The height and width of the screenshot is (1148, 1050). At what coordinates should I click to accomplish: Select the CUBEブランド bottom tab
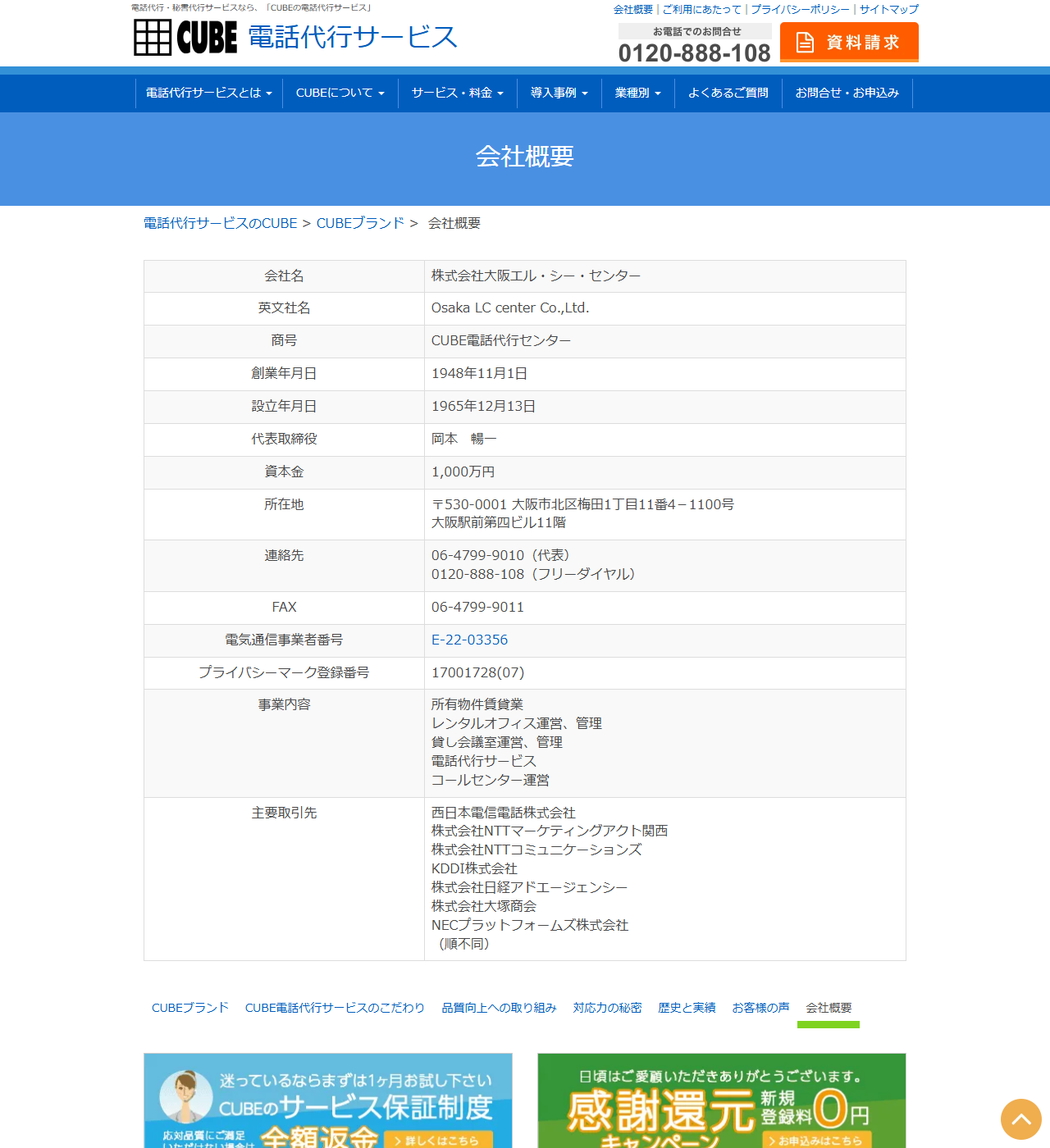click(x=190, y=1008)
